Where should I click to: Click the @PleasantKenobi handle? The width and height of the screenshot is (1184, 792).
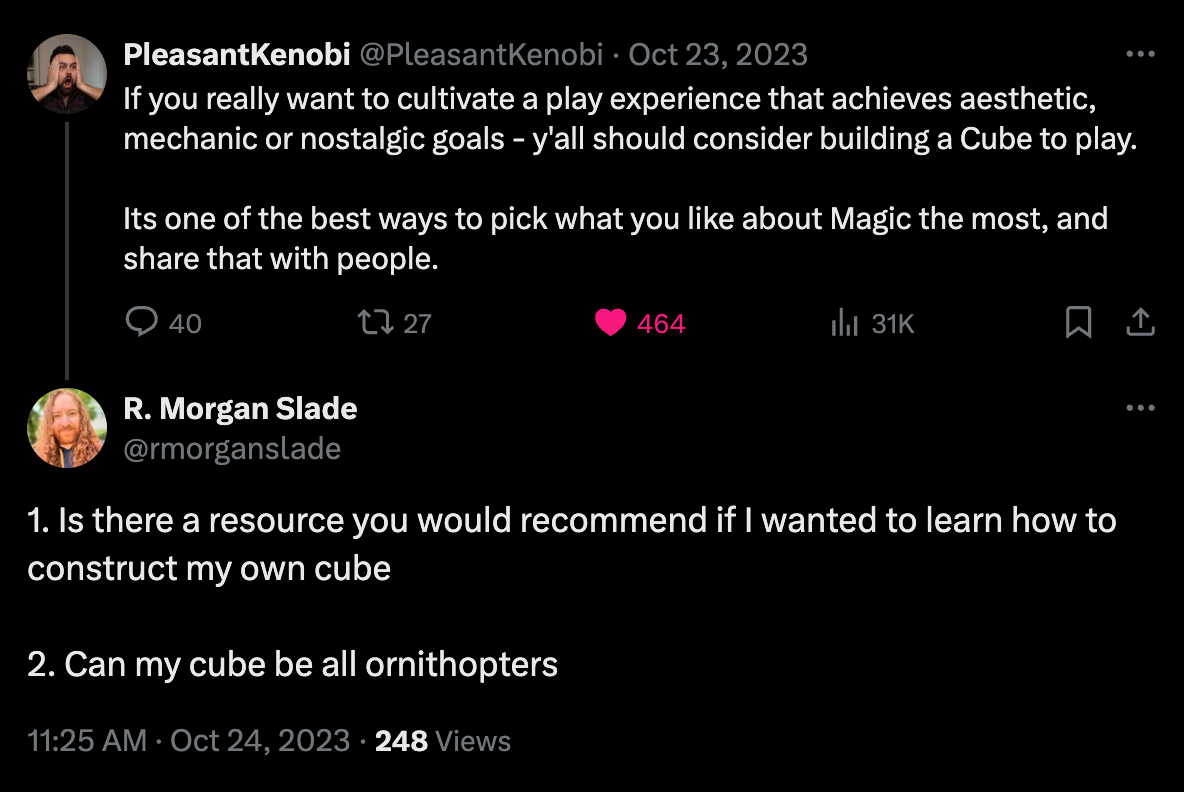[481, 54]
